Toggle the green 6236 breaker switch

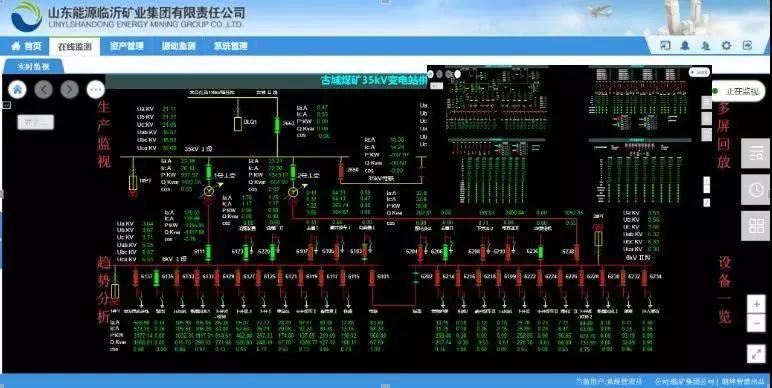click(x=541, y=252)
